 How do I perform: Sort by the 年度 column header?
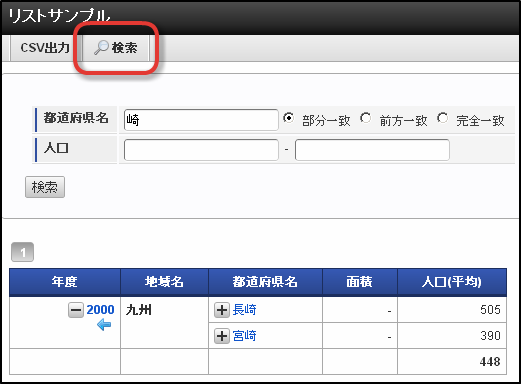coord(65,282)
